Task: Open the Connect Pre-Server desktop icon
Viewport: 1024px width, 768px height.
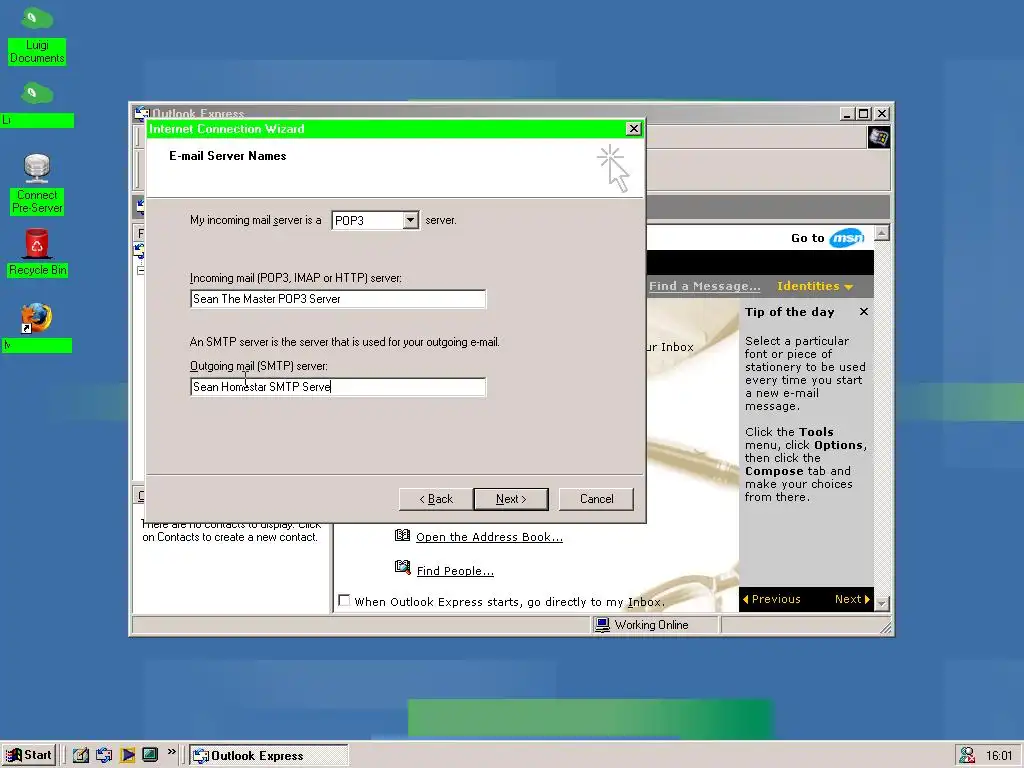Action: tap(37, 184)
